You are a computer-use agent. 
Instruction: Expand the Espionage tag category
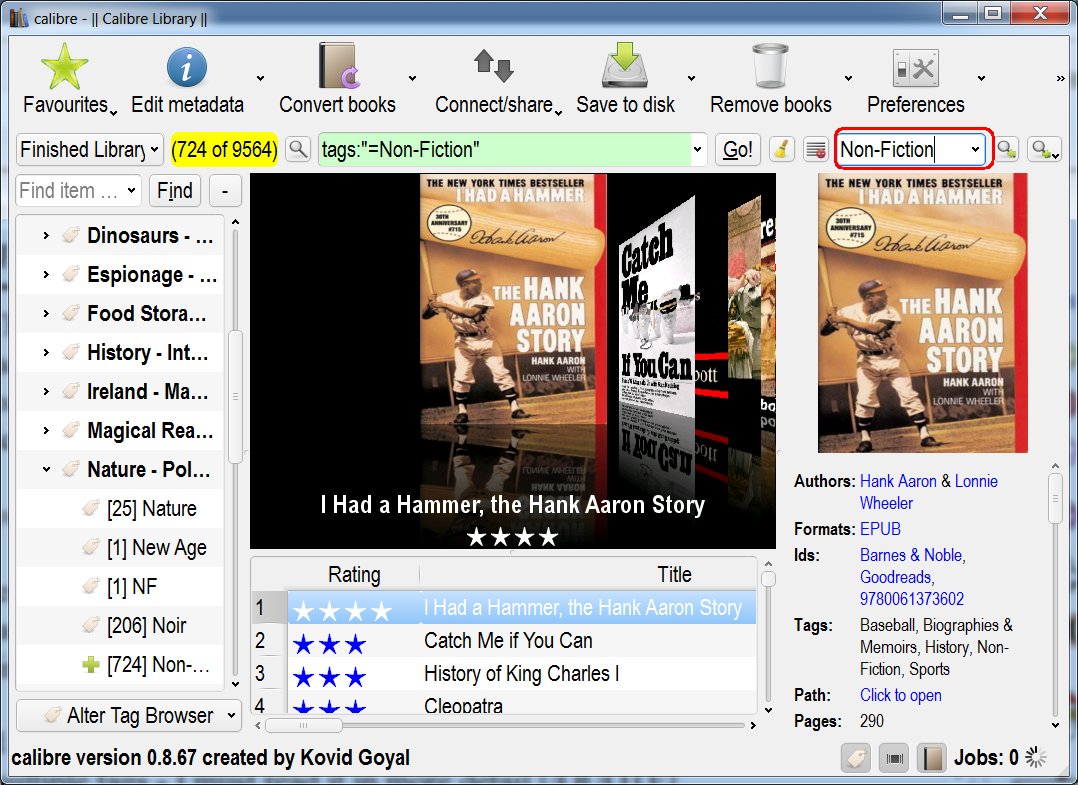click(x=46, y=274)
